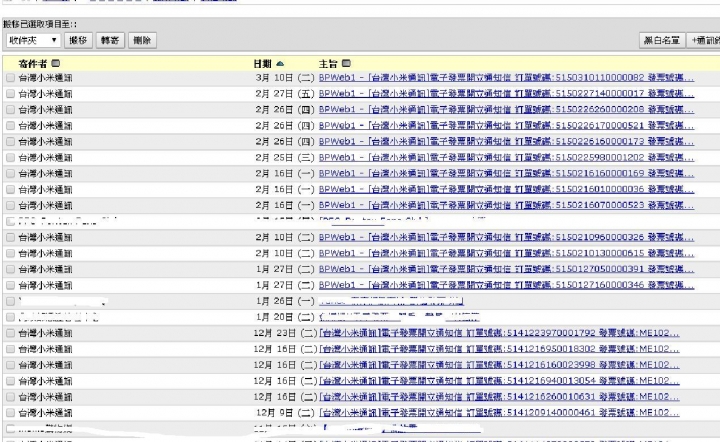Click the date cell 12月 9日 (二)

pos(286,413)
